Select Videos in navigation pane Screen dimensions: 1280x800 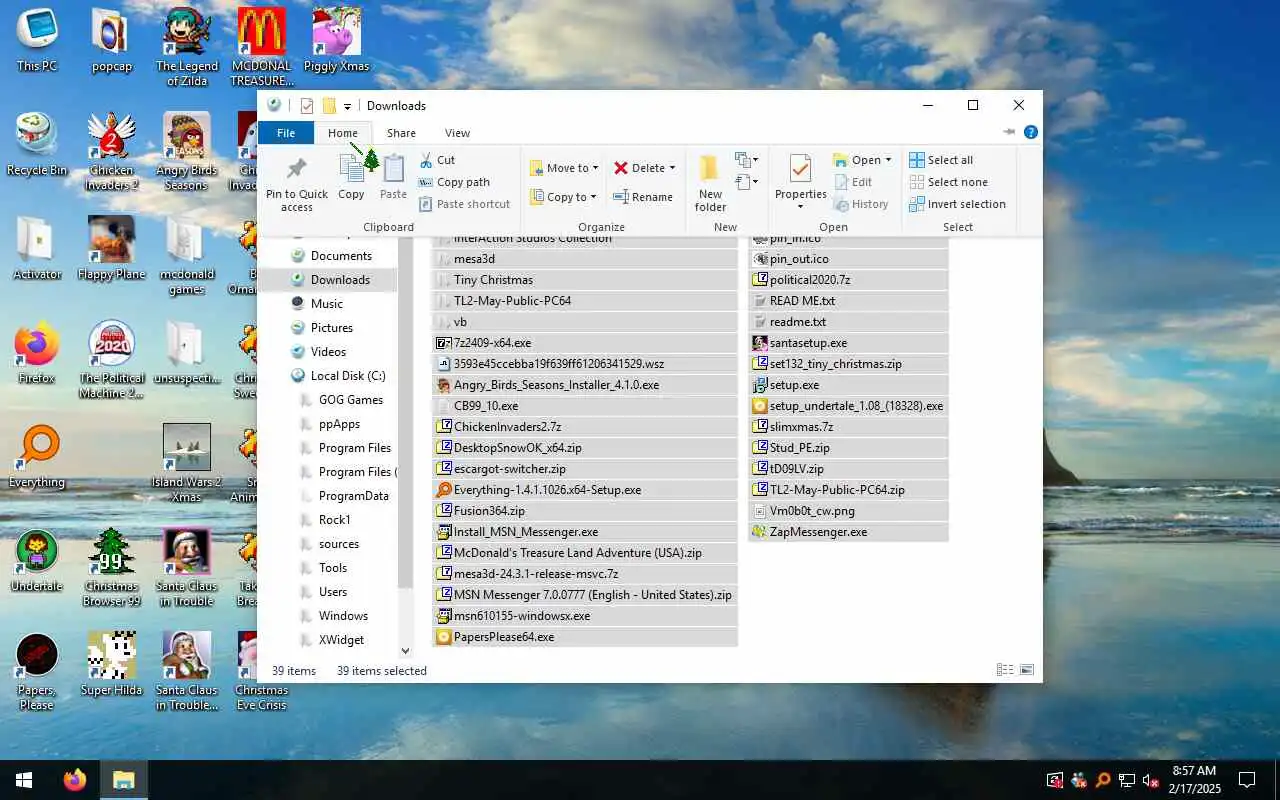[x=329, y=352]
